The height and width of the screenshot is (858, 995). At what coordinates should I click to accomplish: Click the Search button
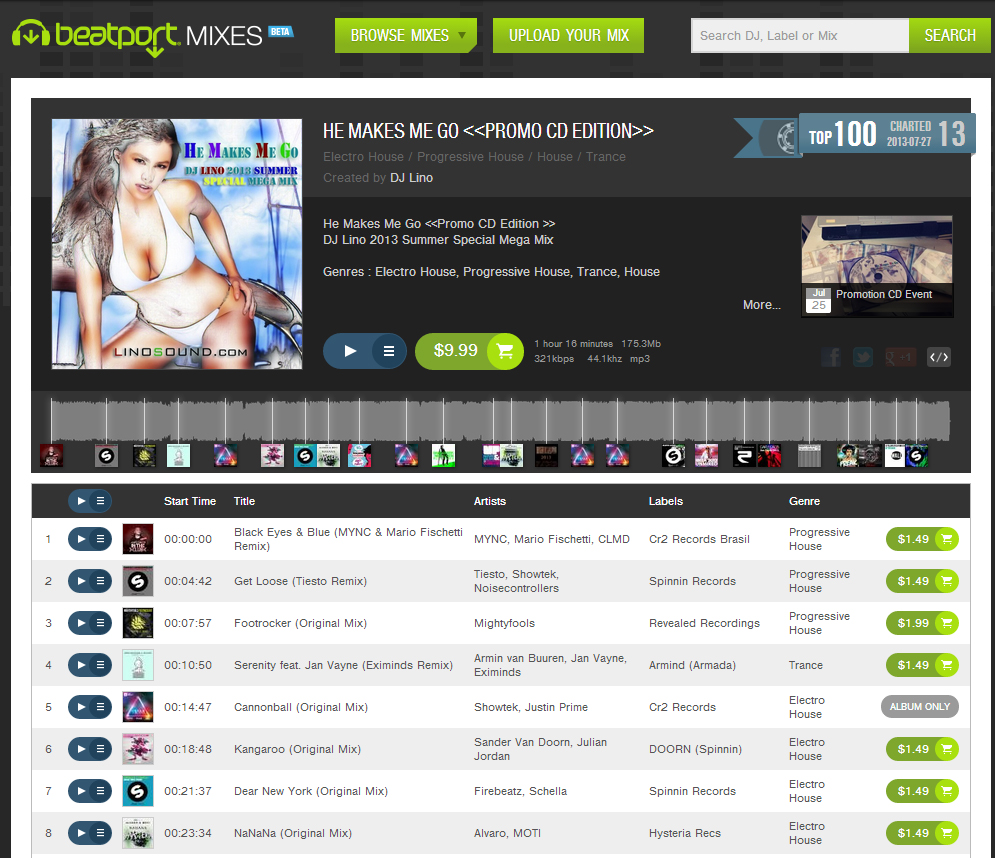click(950, 36)
